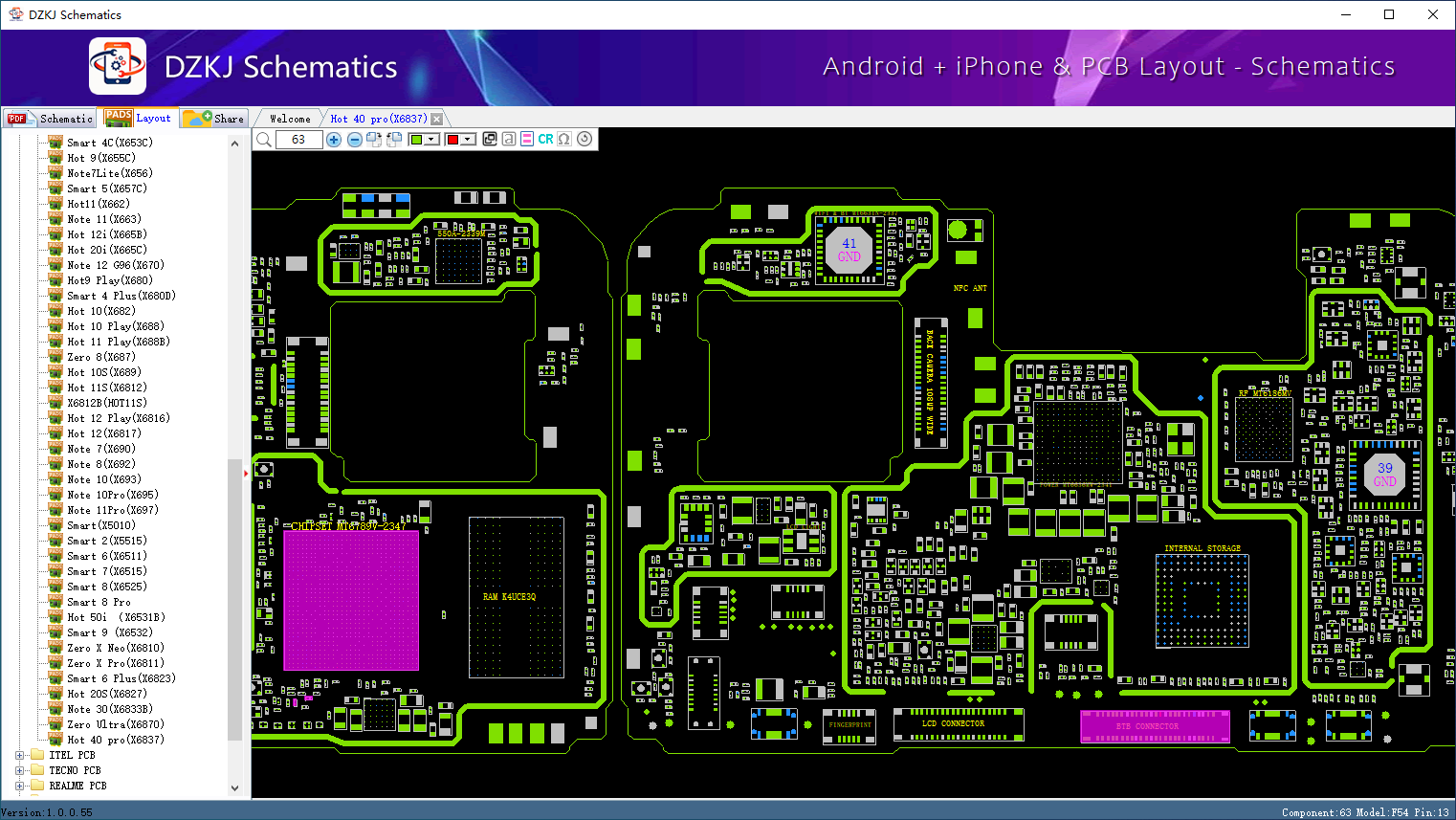Click the PADS icon beside Hot11(X662)
The image size is (1456, 820).
coord(55,204)
